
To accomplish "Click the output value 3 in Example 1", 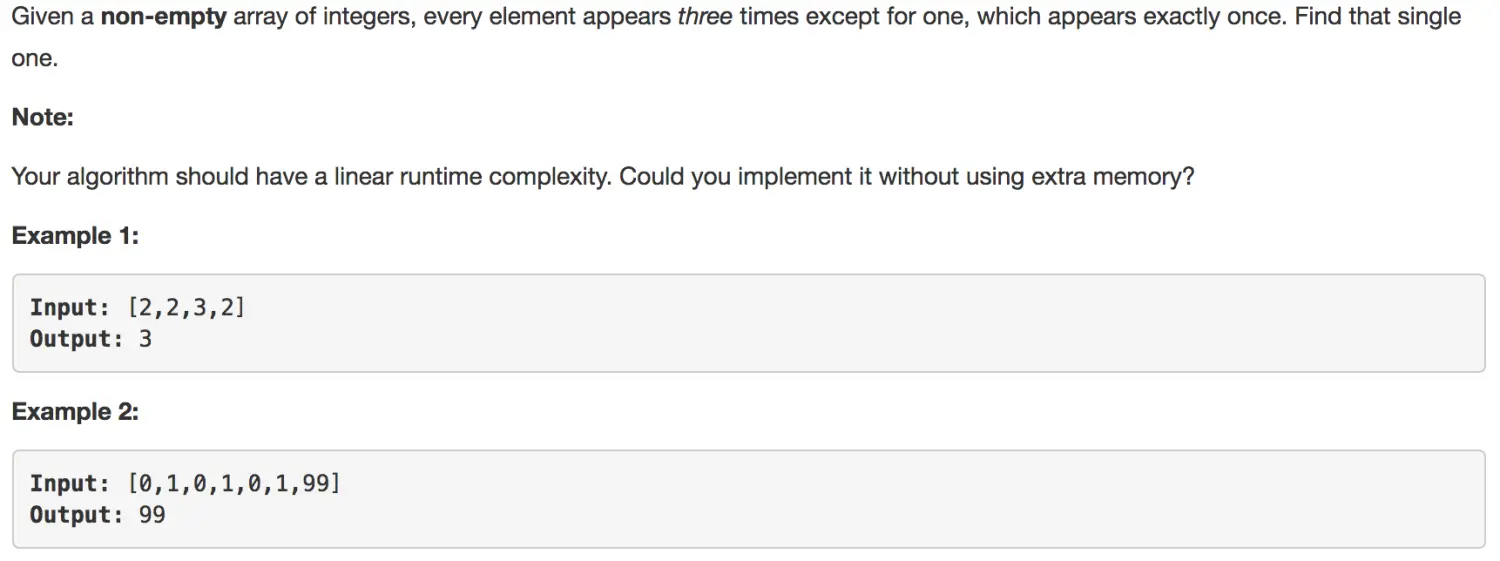I will pos(145,339).
